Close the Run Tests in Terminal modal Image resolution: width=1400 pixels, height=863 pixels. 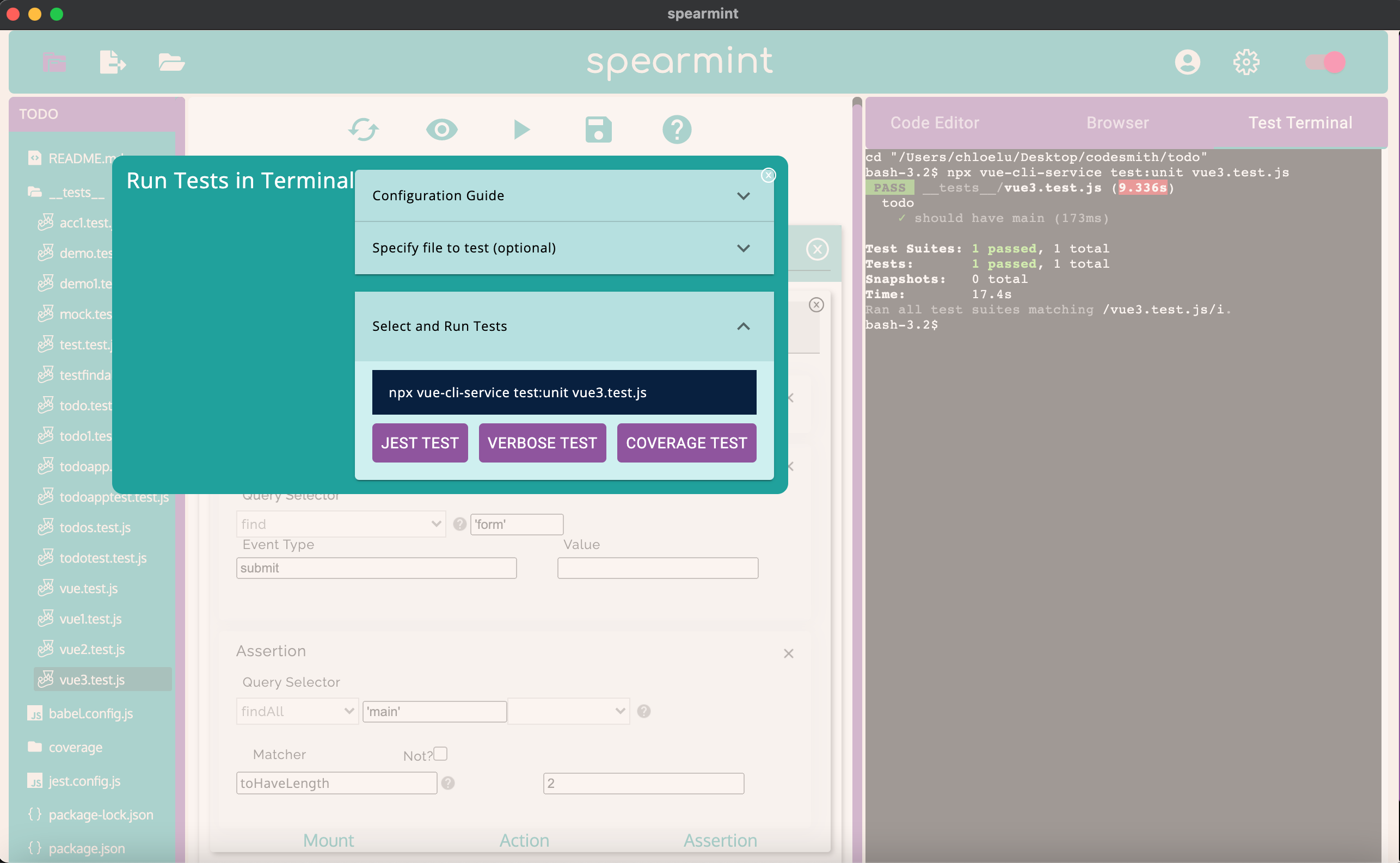click(769, 175)
